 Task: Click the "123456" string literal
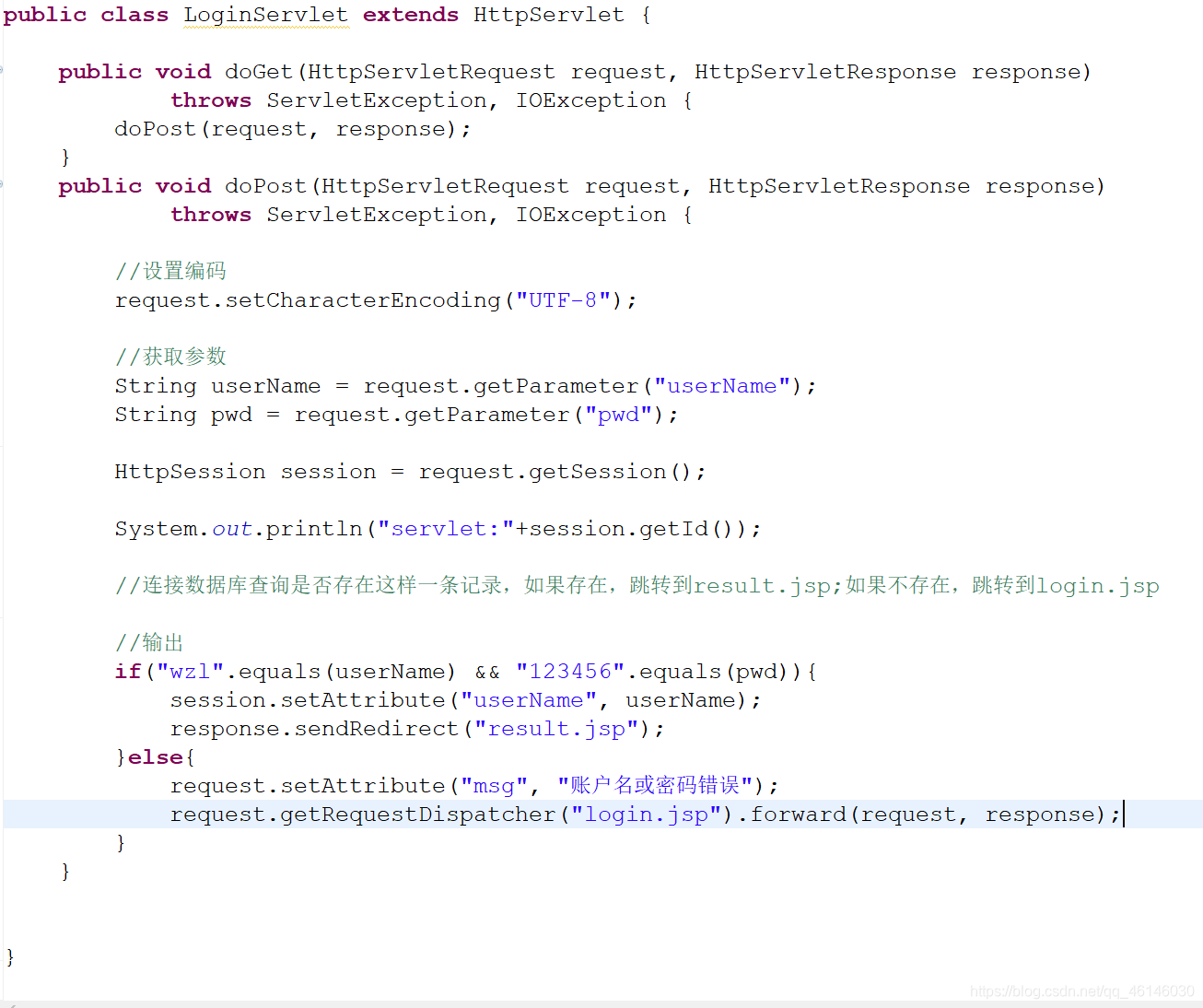click(x=570, y=672)
